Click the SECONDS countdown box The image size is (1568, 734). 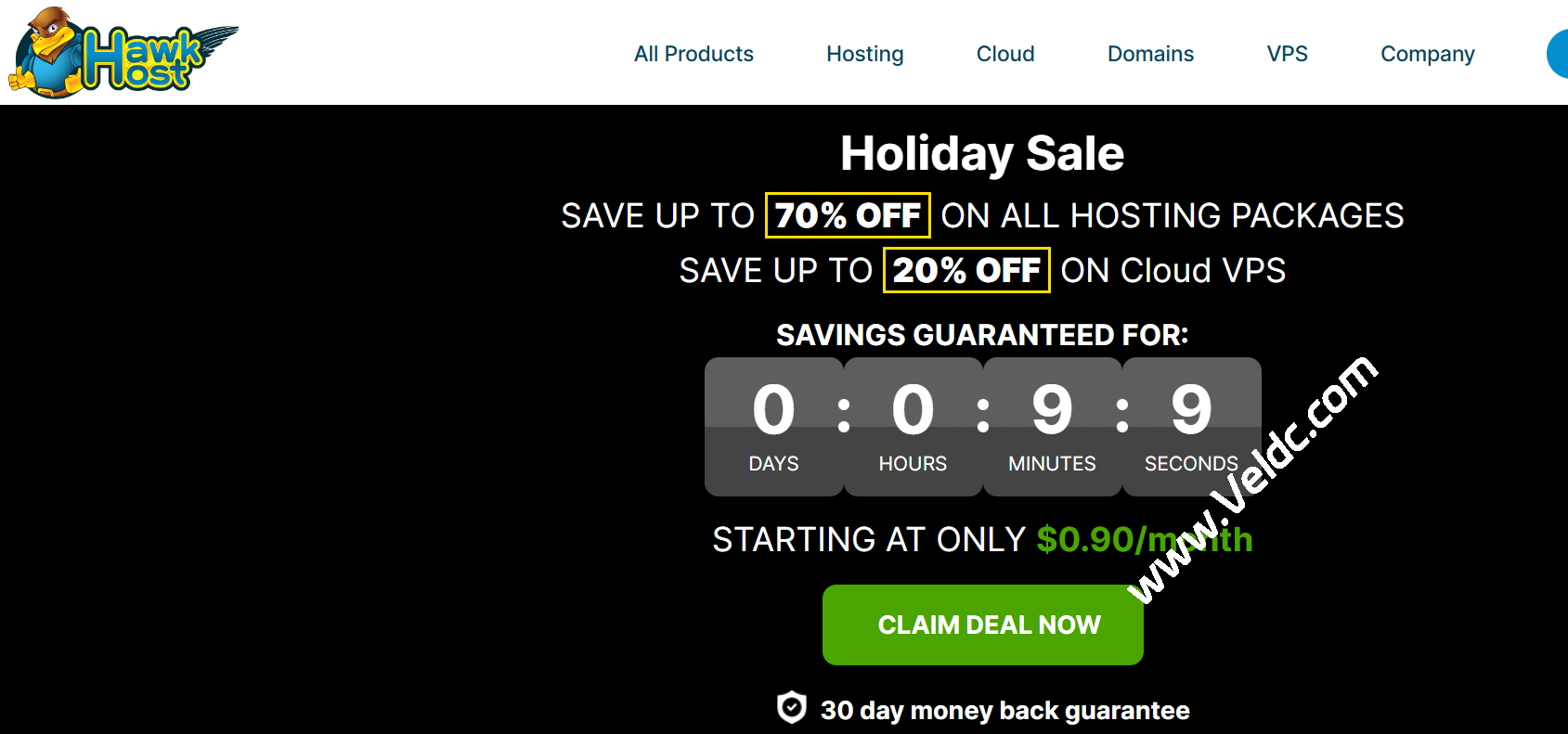click(1191, 427)
